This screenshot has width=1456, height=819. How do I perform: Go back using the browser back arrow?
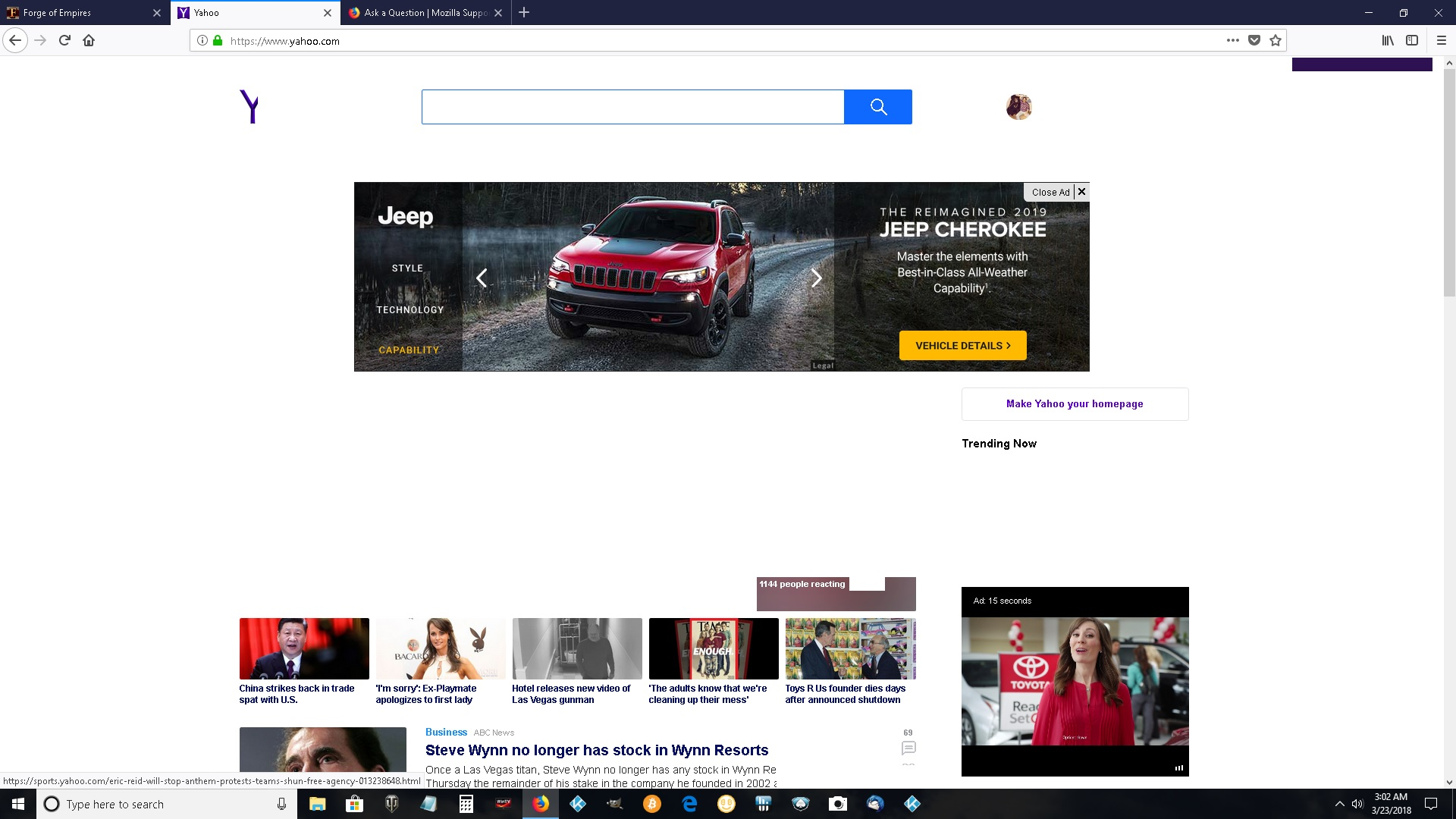click(15, 40)
